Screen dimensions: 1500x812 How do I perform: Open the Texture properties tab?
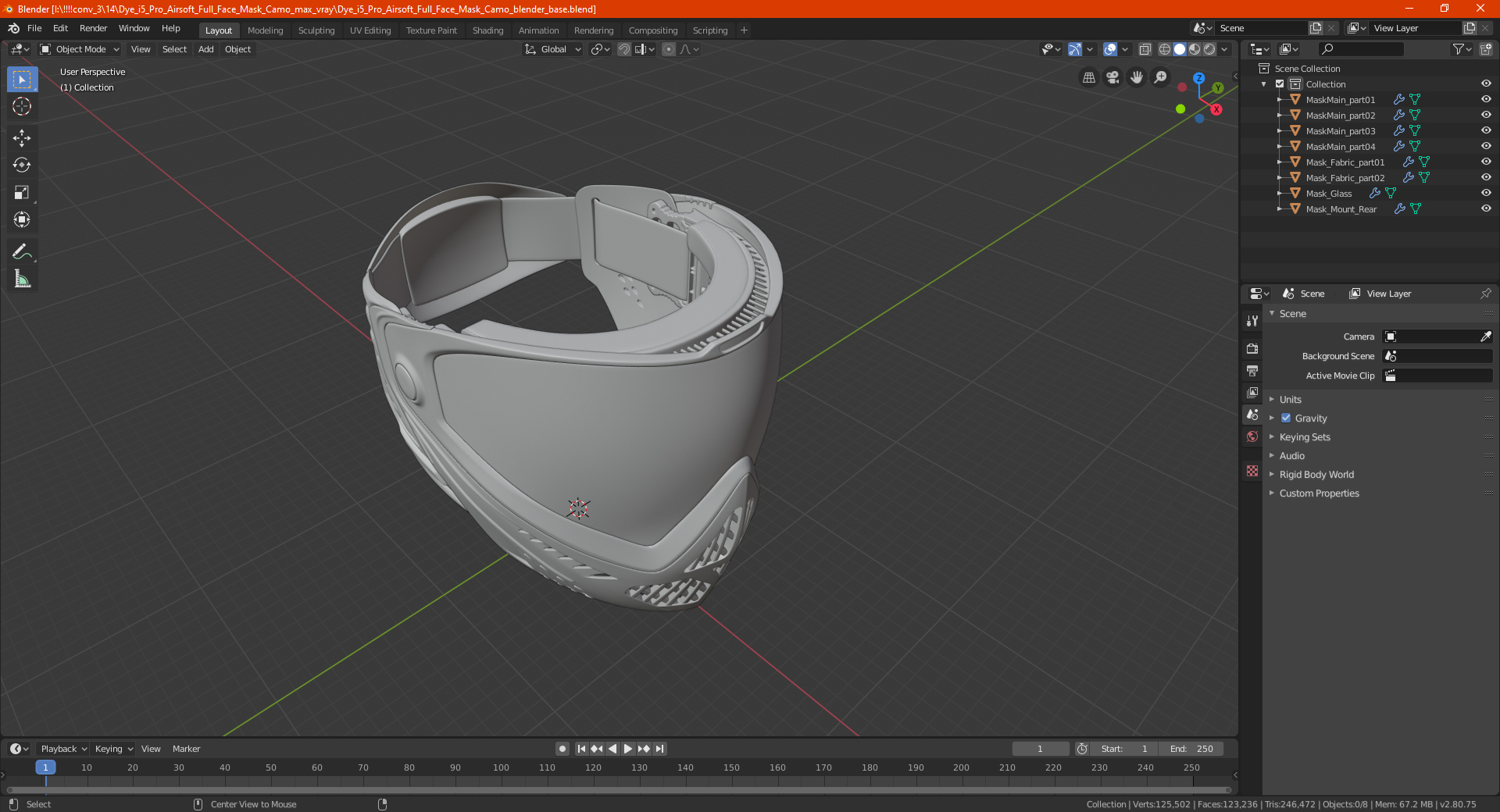1252,471
